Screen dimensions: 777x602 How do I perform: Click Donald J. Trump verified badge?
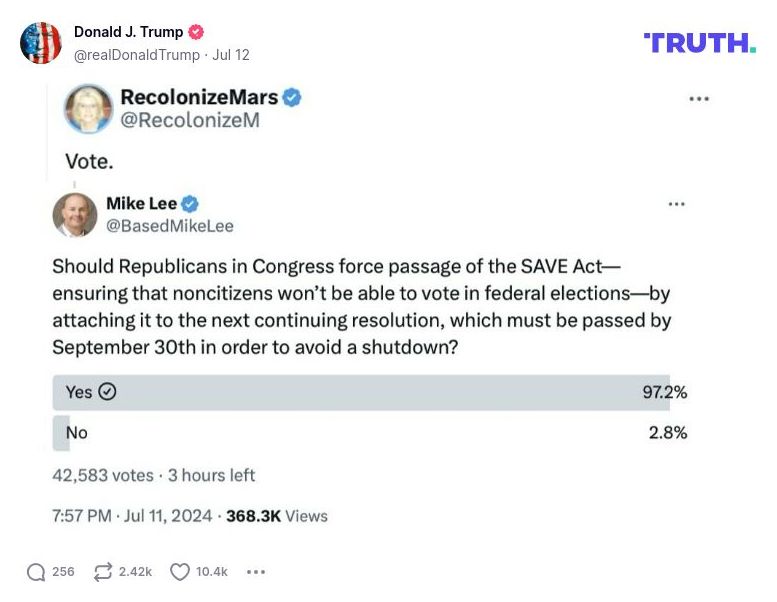[x=196, y=32]
